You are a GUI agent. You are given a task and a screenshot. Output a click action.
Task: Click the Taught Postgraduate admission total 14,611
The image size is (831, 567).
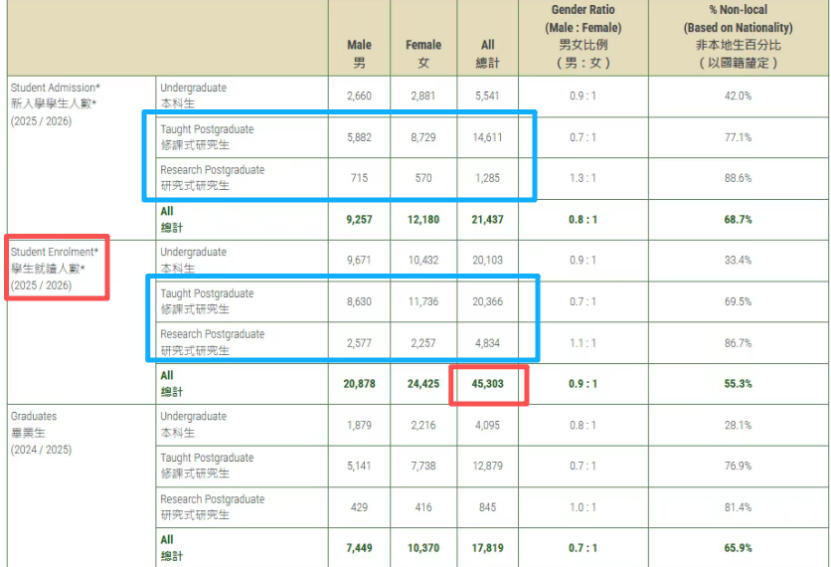[x=487, y=137]
